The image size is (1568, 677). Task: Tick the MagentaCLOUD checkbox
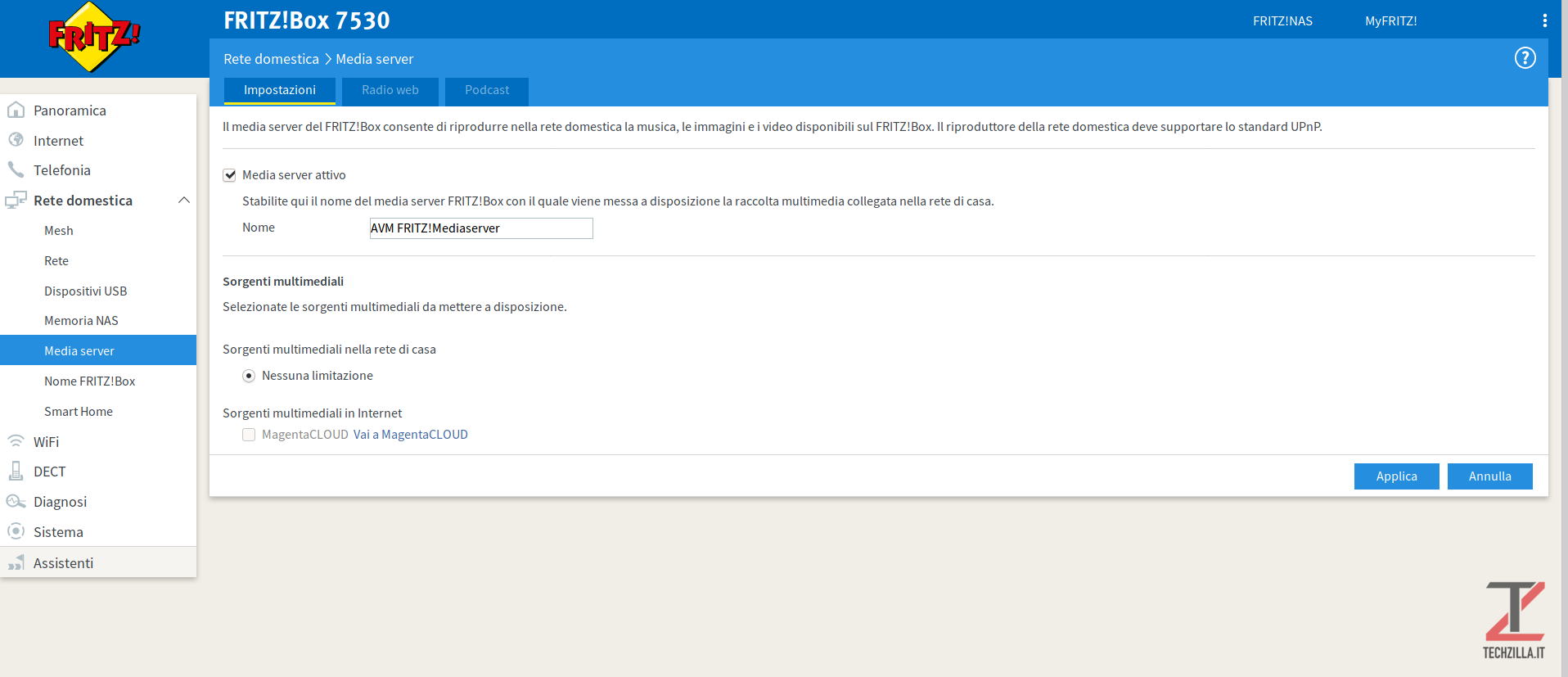click(x=249, y=435)
